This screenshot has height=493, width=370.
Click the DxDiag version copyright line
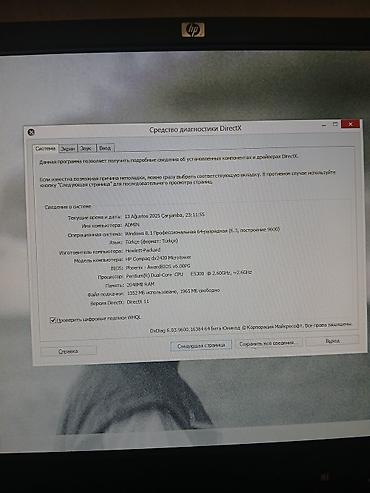click(250, 328)
